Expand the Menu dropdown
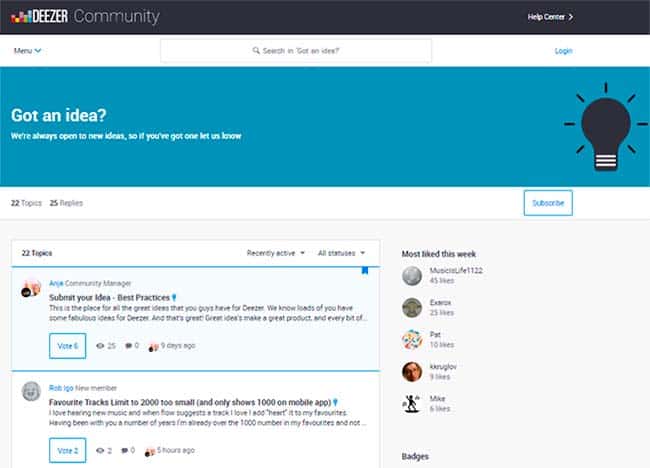650x468 pixels. click(x=27, y=51)
